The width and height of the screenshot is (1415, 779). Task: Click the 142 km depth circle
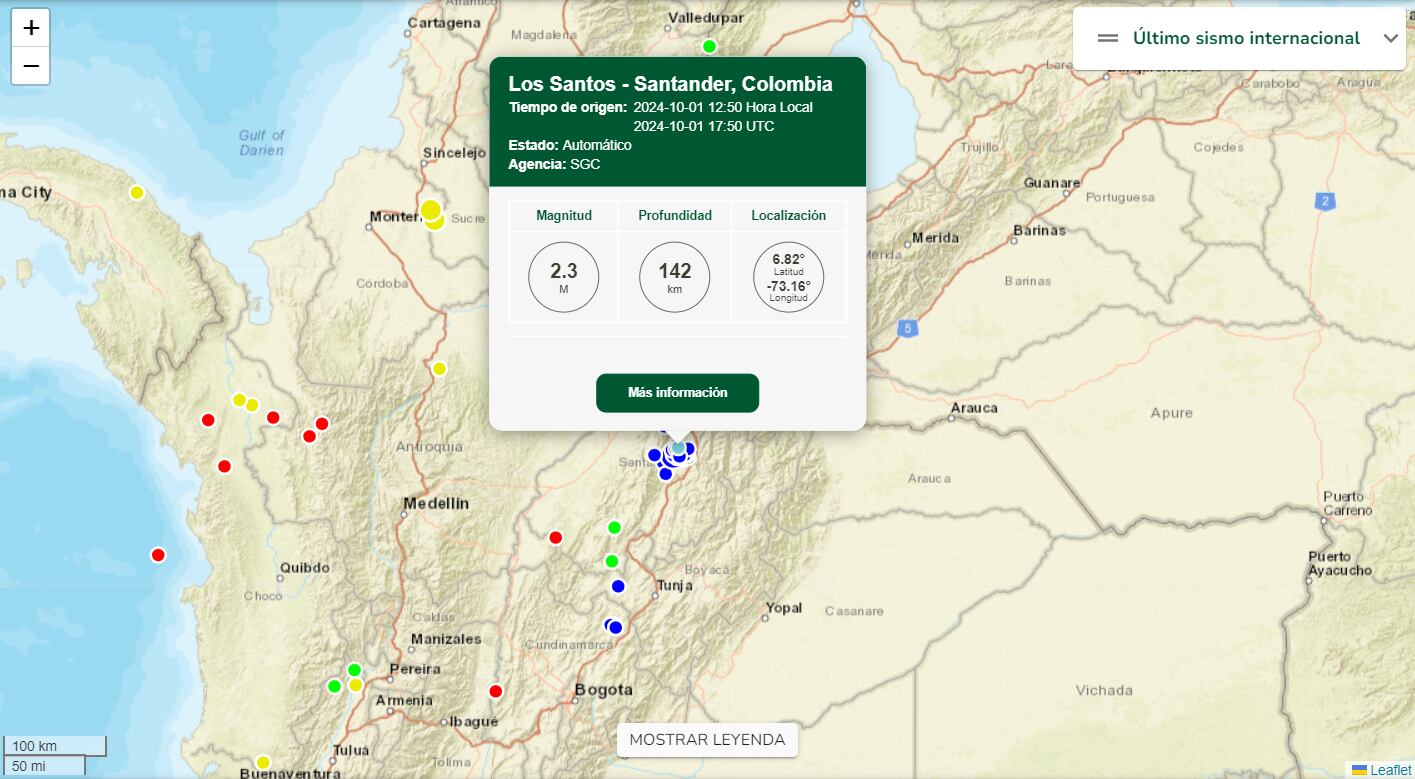pyautogui.click(x=674, y=277)
